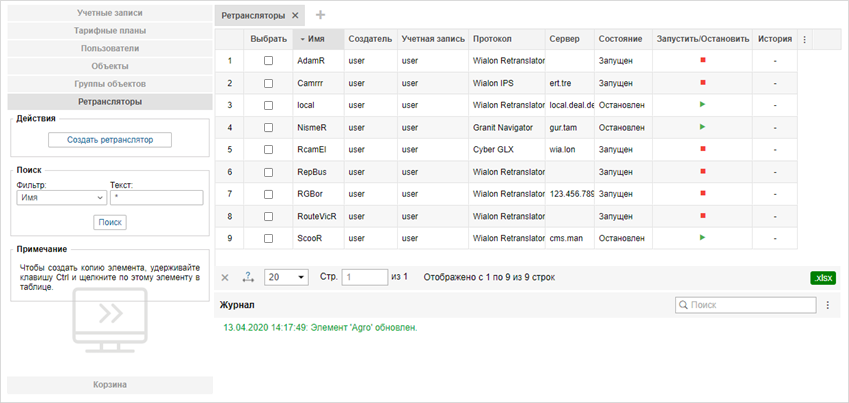
Task: Sort by the Протокол column
Action: click(x=507, y=39)
